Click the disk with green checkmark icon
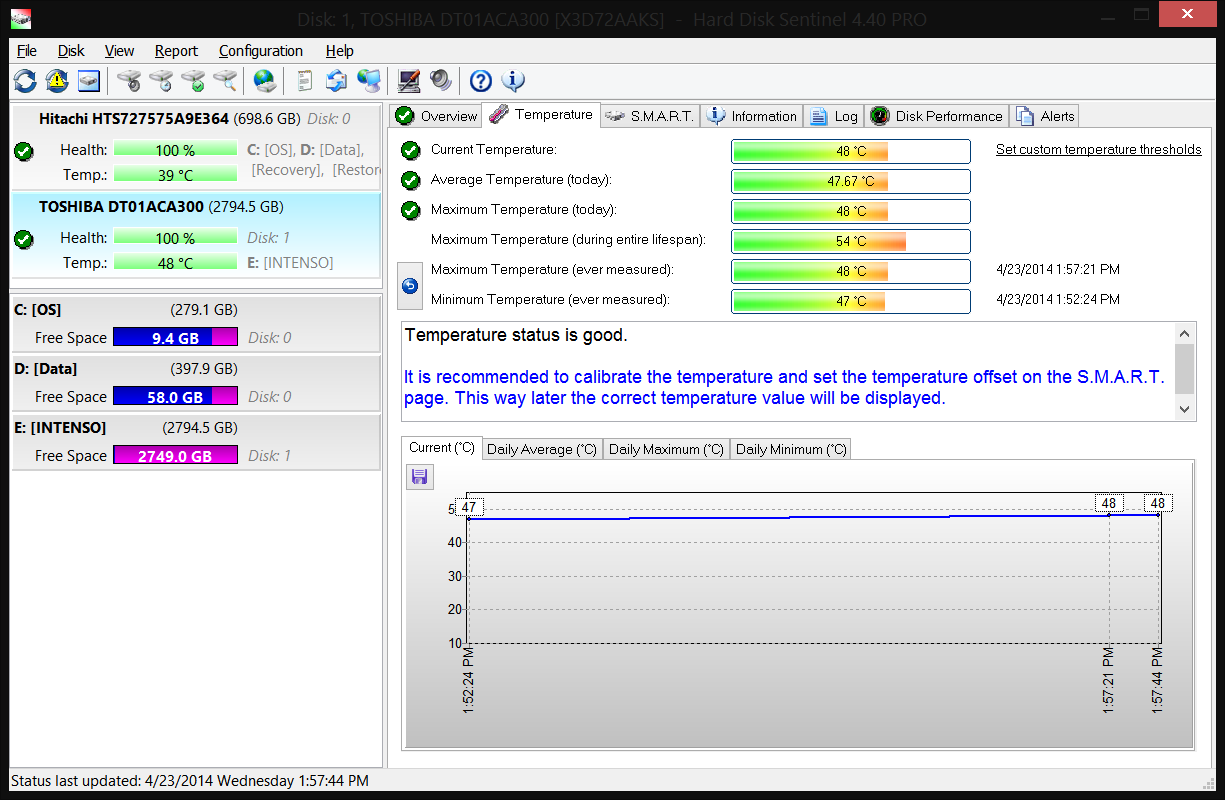 coord(193,81)
